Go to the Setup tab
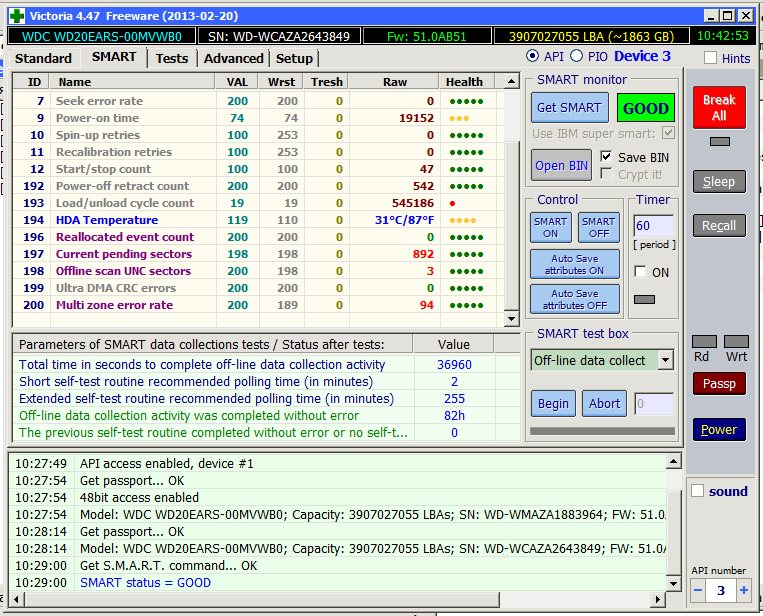The height and width of the screenshot is (616, 763). click(294, 58)
